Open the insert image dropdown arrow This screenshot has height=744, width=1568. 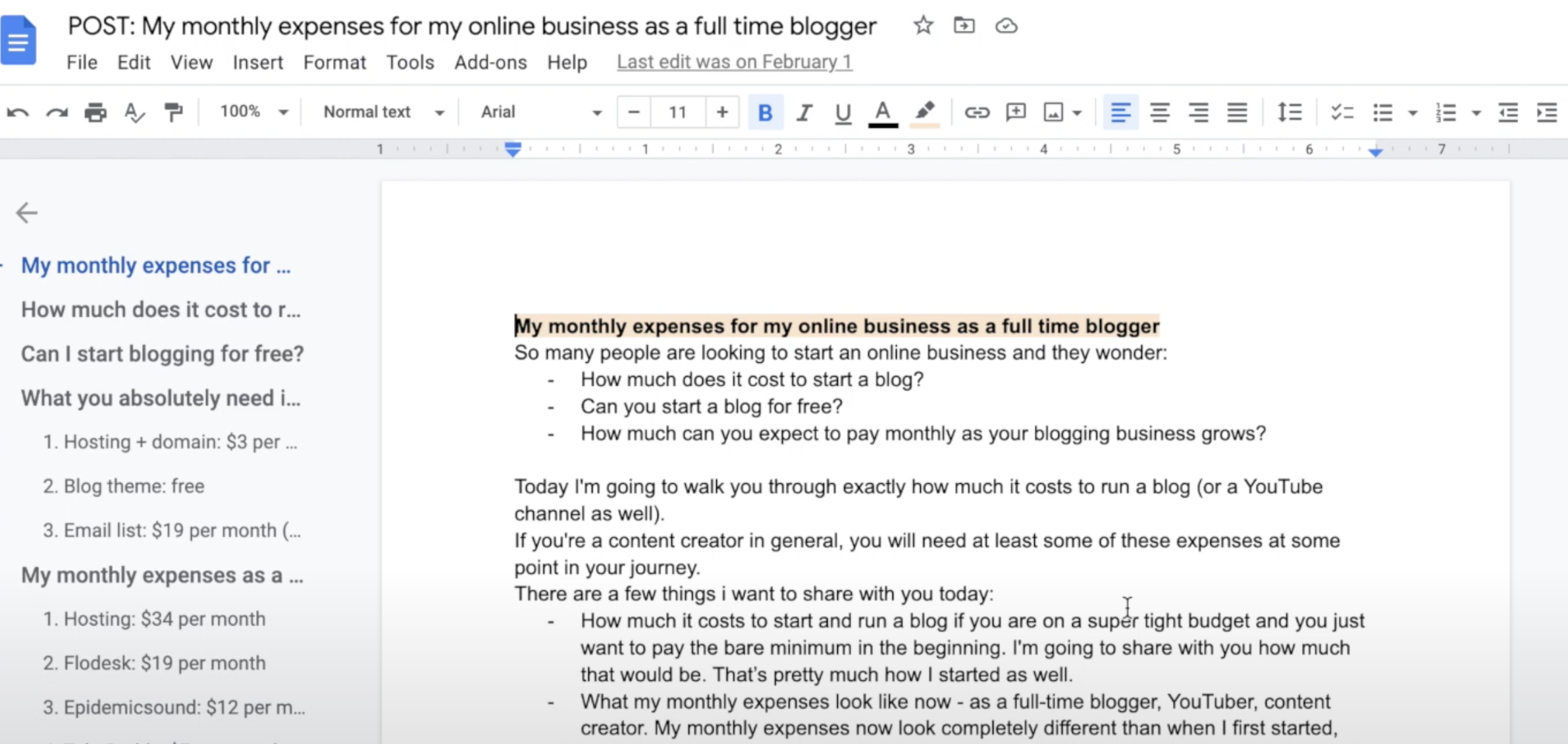click(1077, 113)
